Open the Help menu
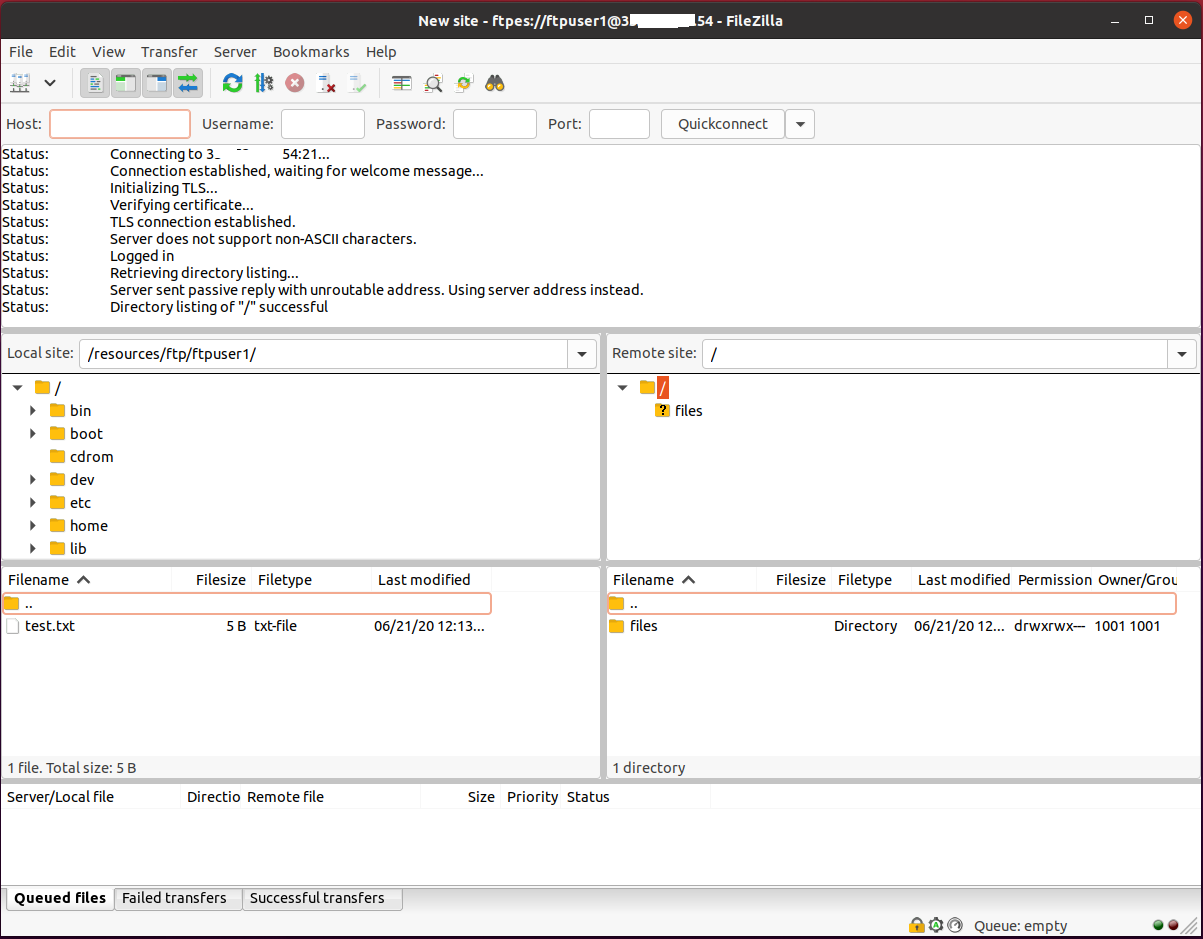The width and height of the screenshot is (1203, 939). click(x=381, y=52)
